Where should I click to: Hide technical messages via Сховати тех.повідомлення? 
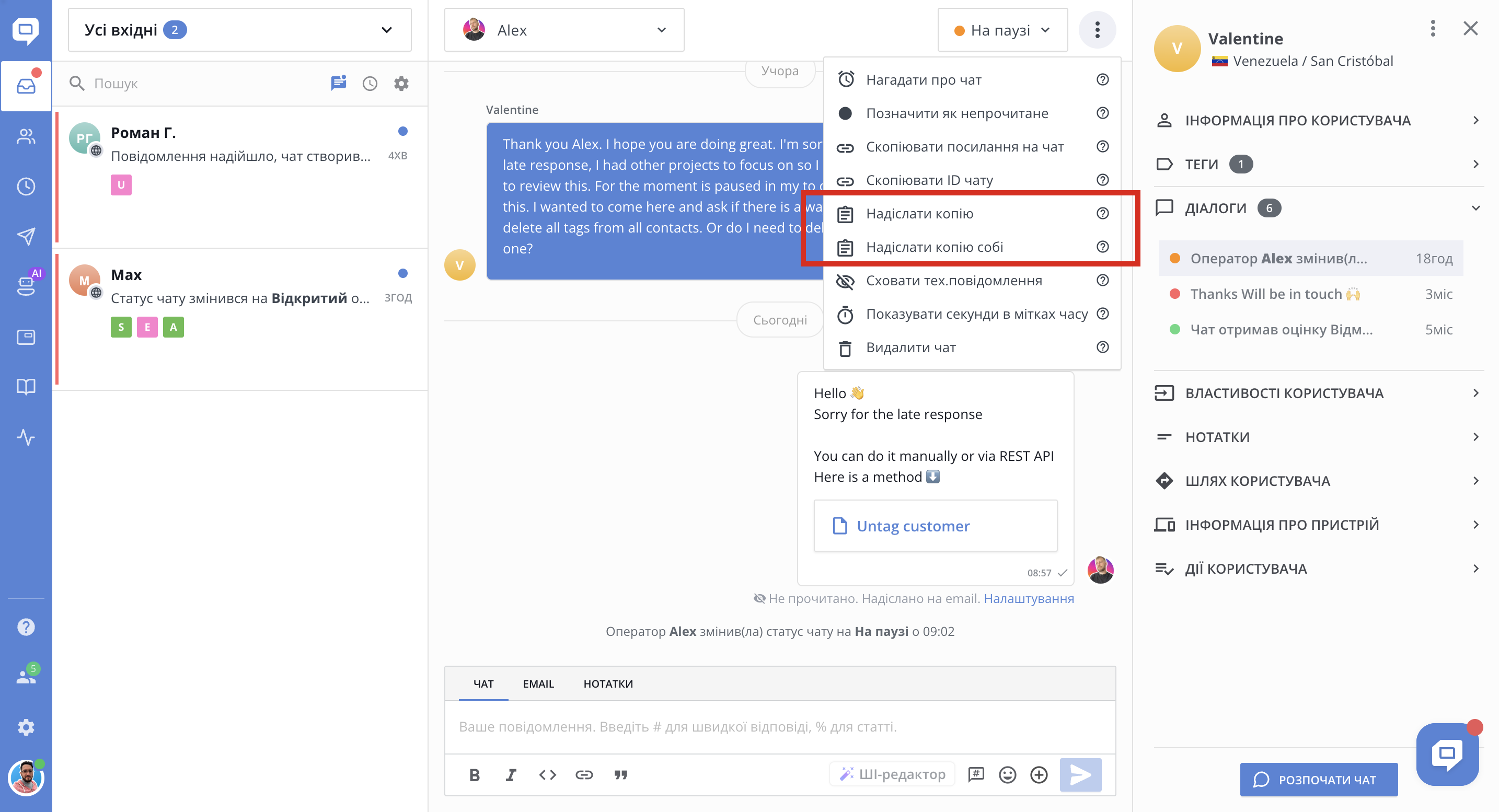(954, 281)
